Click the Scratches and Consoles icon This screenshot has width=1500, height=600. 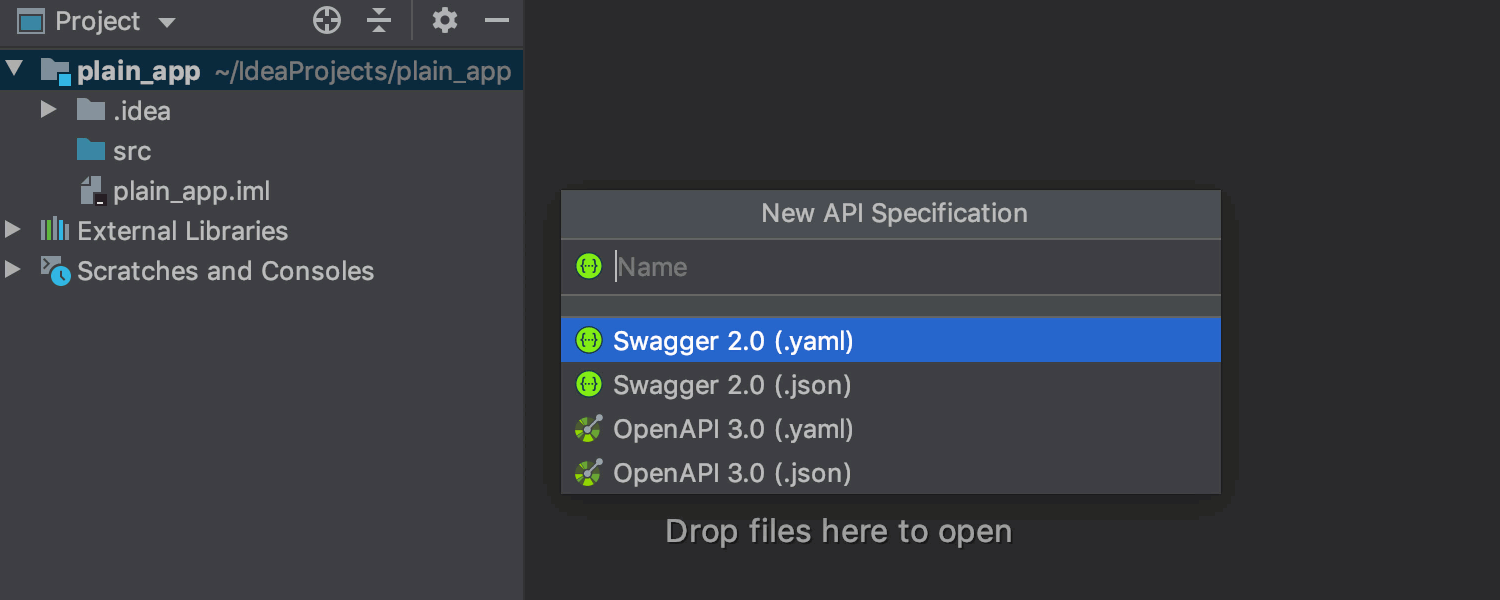[x=55, y=270]
